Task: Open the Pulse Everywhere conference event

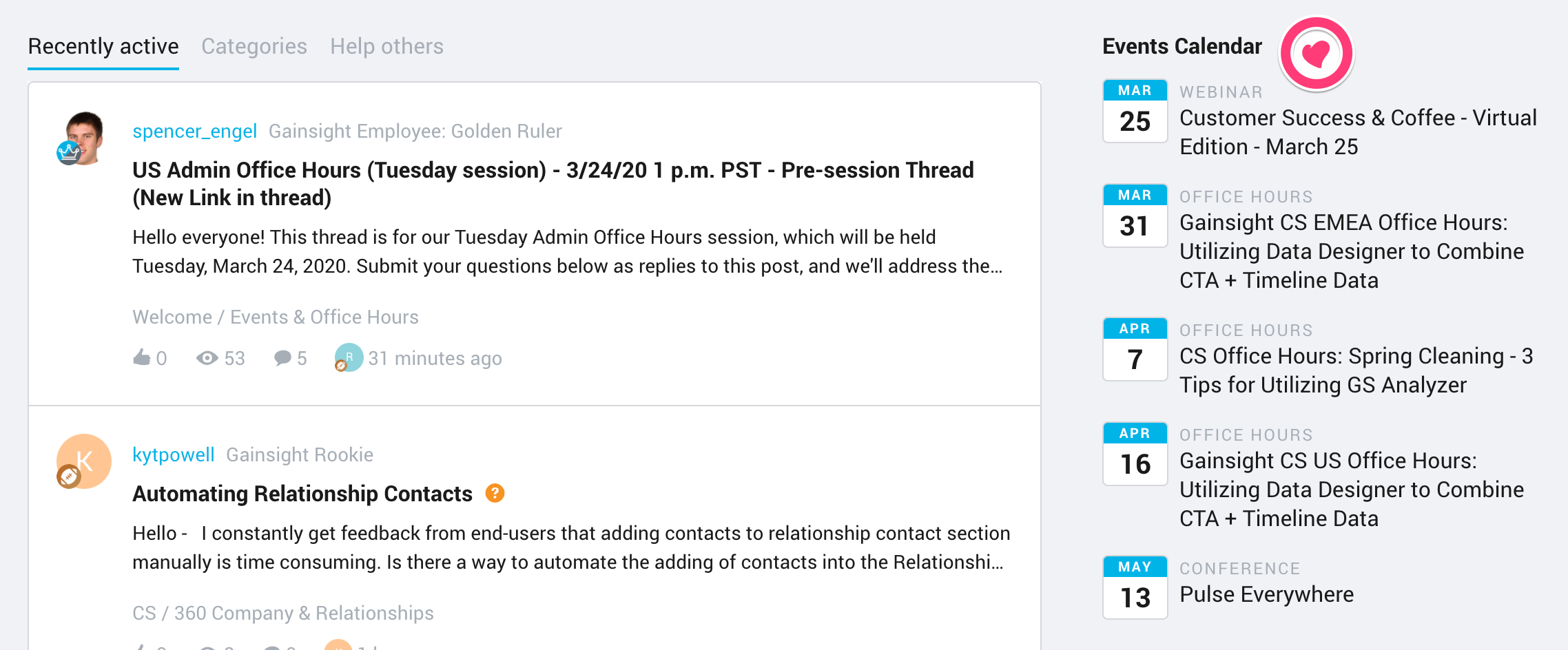Action: tap(1266, 594)
